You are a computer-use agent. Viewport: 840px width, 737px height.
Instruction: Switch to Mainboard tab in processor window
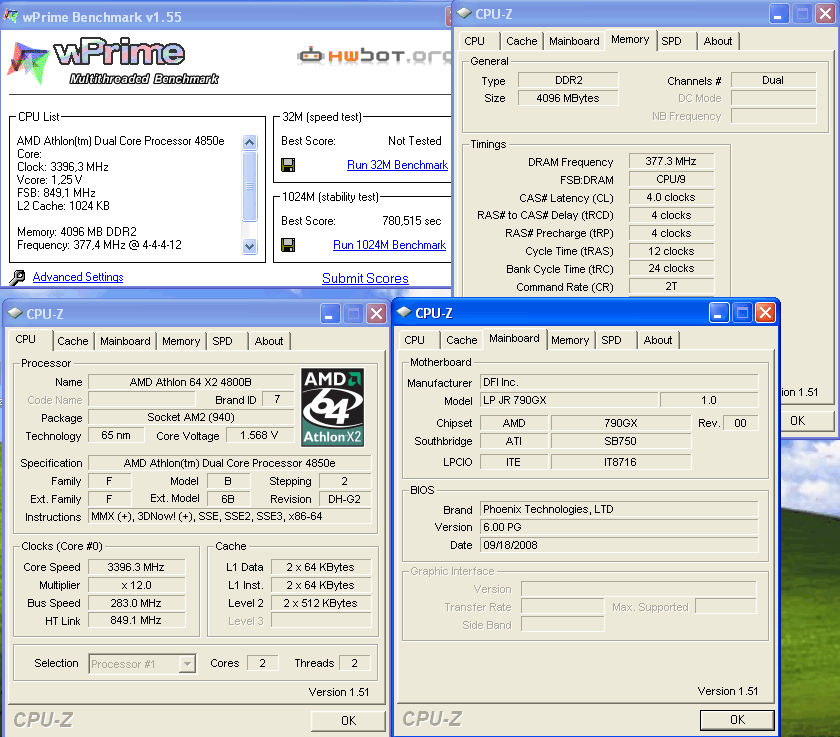[125, 341]
